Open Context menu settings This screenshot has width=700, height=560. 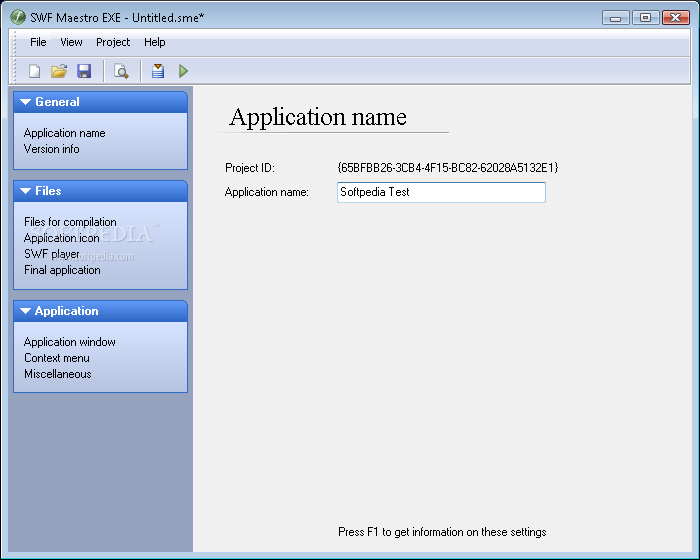[57, 358]
